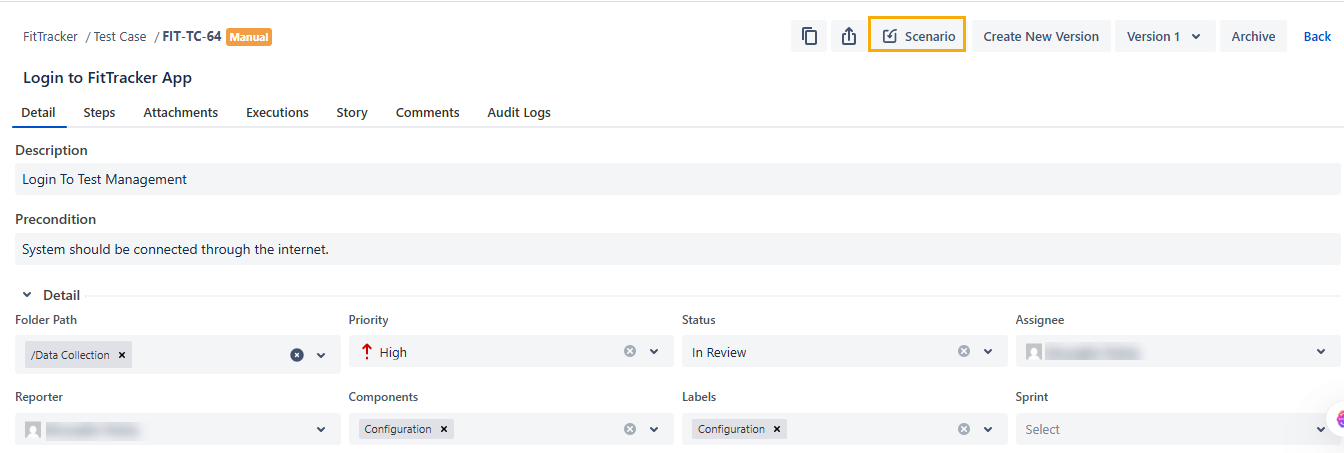Click the Archive button
This screenshot has height=453, width=1344.
1253,36
